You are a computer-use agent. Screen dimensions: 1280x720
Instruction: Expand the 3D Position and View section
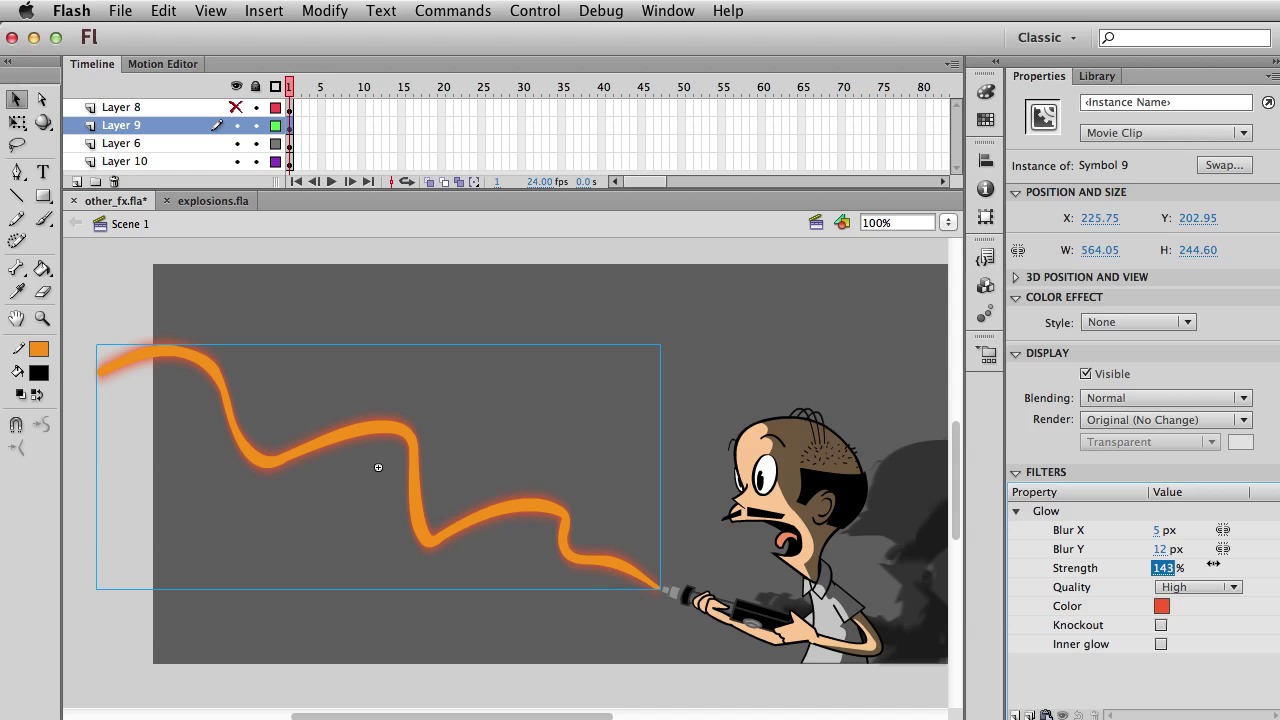[1016, 277]
